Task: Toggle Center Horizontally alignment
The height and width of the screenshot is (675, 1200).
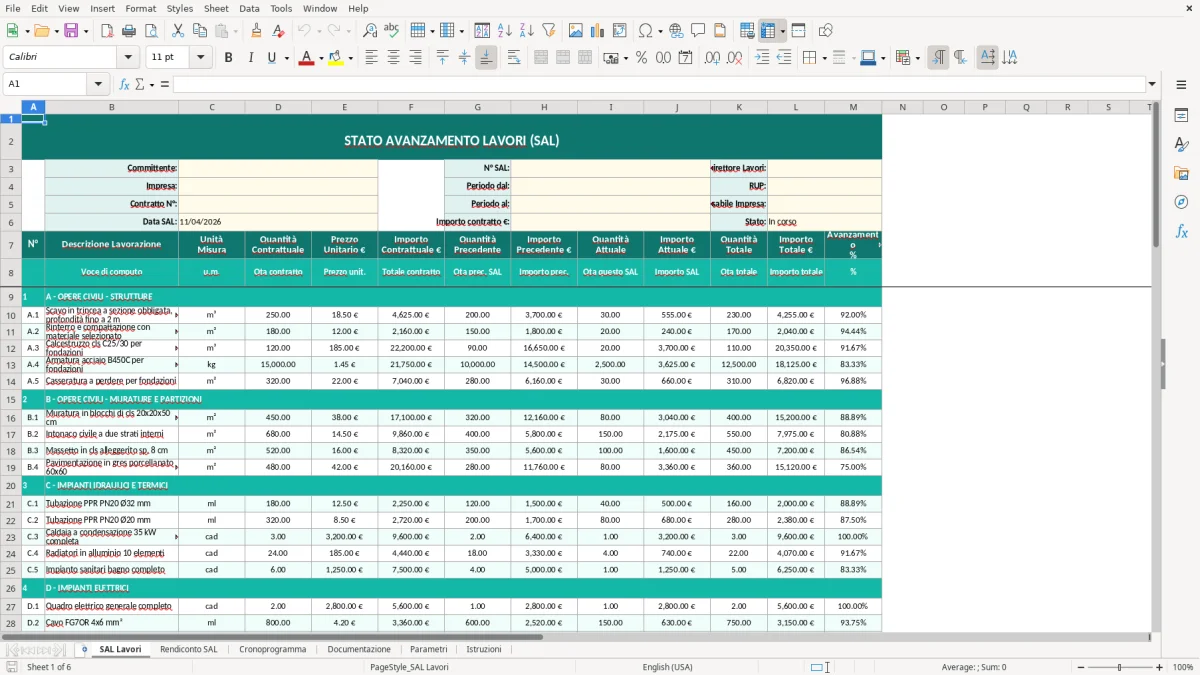Action: click(393, 58)
